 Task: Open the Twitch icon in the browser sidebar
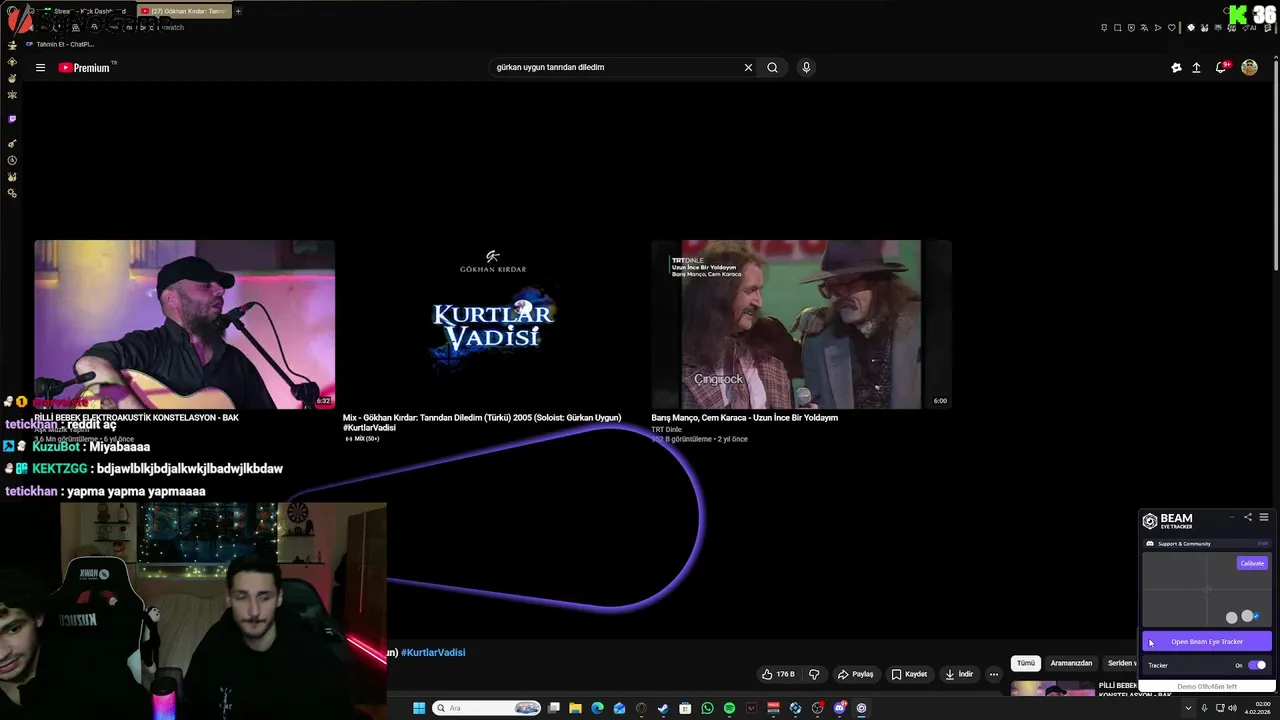(x=12, y=119)
